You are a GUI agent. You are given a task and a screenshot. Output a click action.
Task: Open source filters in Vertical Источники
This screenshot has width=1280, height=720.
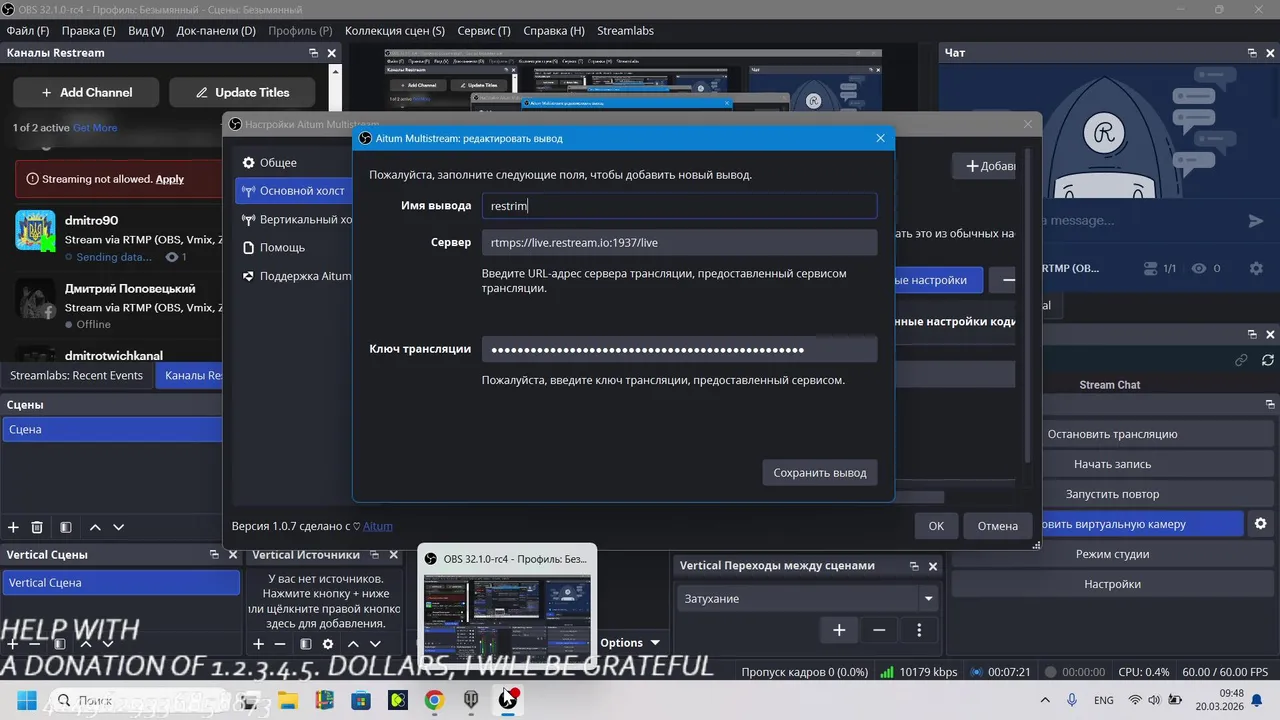coord(306,644)
